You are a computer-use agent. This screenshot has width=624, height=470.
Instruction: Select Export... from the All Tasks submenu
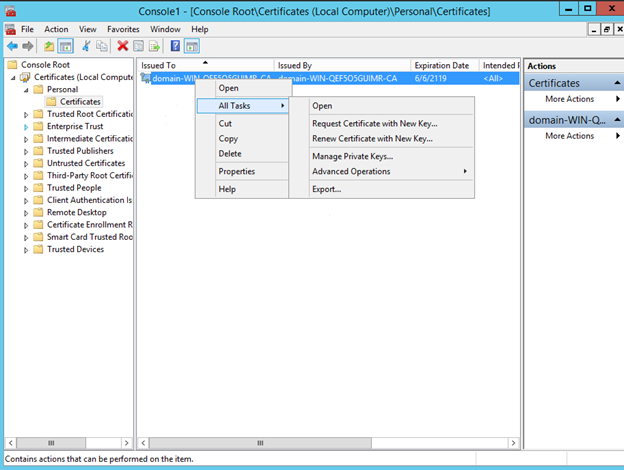(326, 189)
